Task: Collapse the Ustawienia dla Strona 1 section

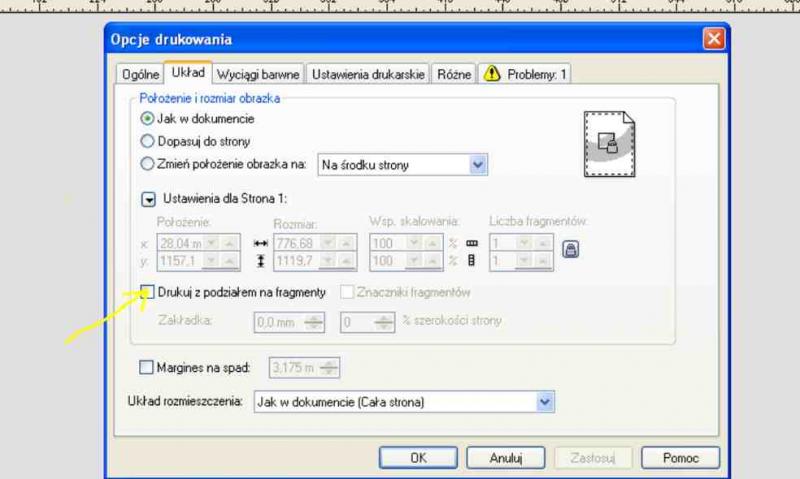Action: coord(148,199)
